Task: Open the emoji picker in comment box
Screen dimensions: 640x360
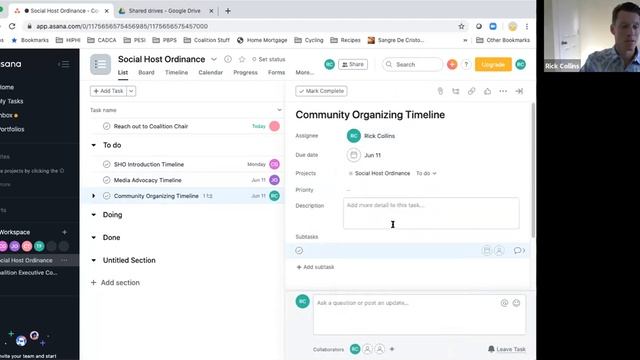Action: click(516, 303)
